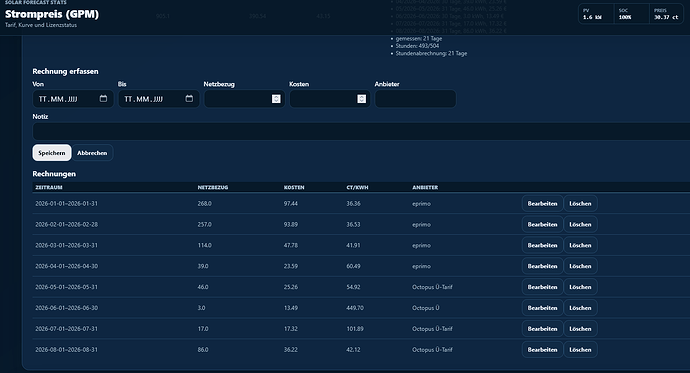The height and width of the screenshot is (373, 690).
Task: Click into the Kosten input field
Action: (x=330, y=99)
